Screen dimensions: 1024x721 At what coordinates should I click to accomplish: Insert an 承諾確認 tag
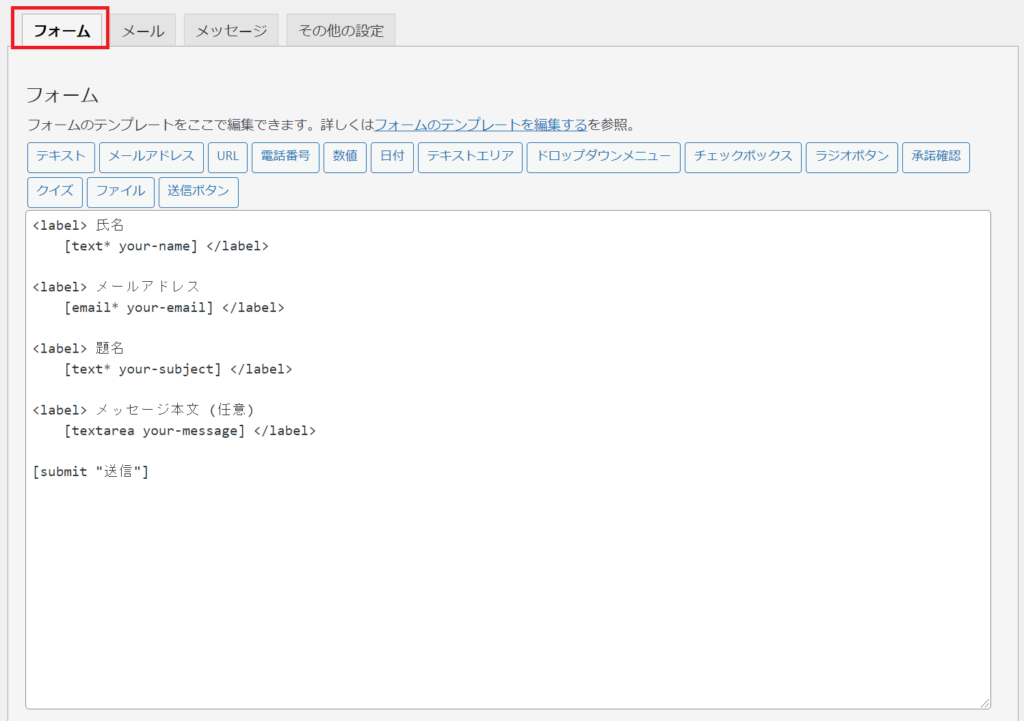click(936, 157)
